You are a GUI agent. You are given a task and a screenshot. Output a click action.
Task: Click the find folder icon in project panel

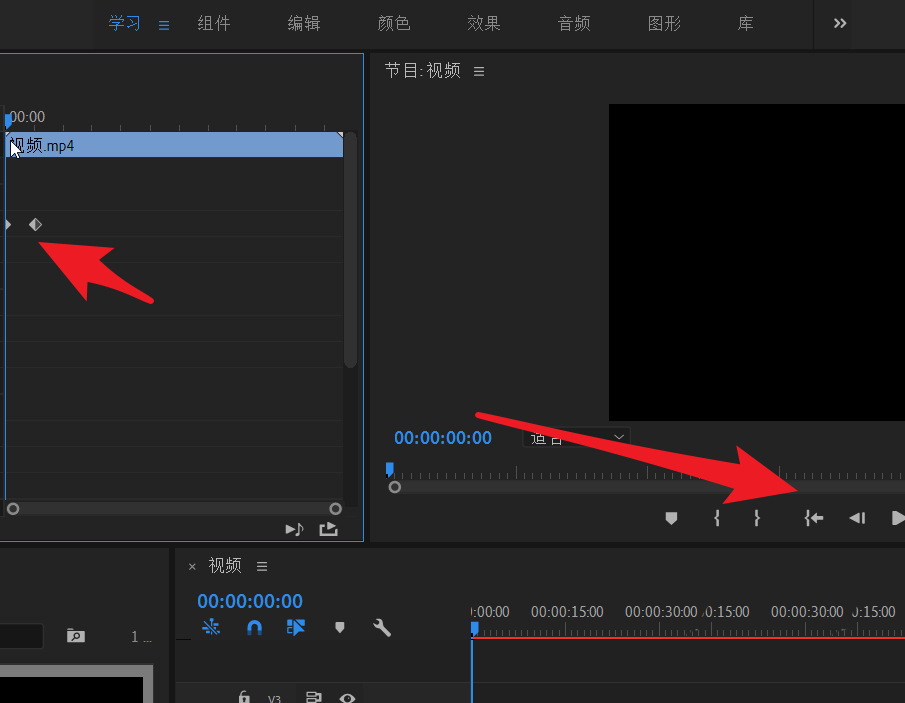[75, 636]
